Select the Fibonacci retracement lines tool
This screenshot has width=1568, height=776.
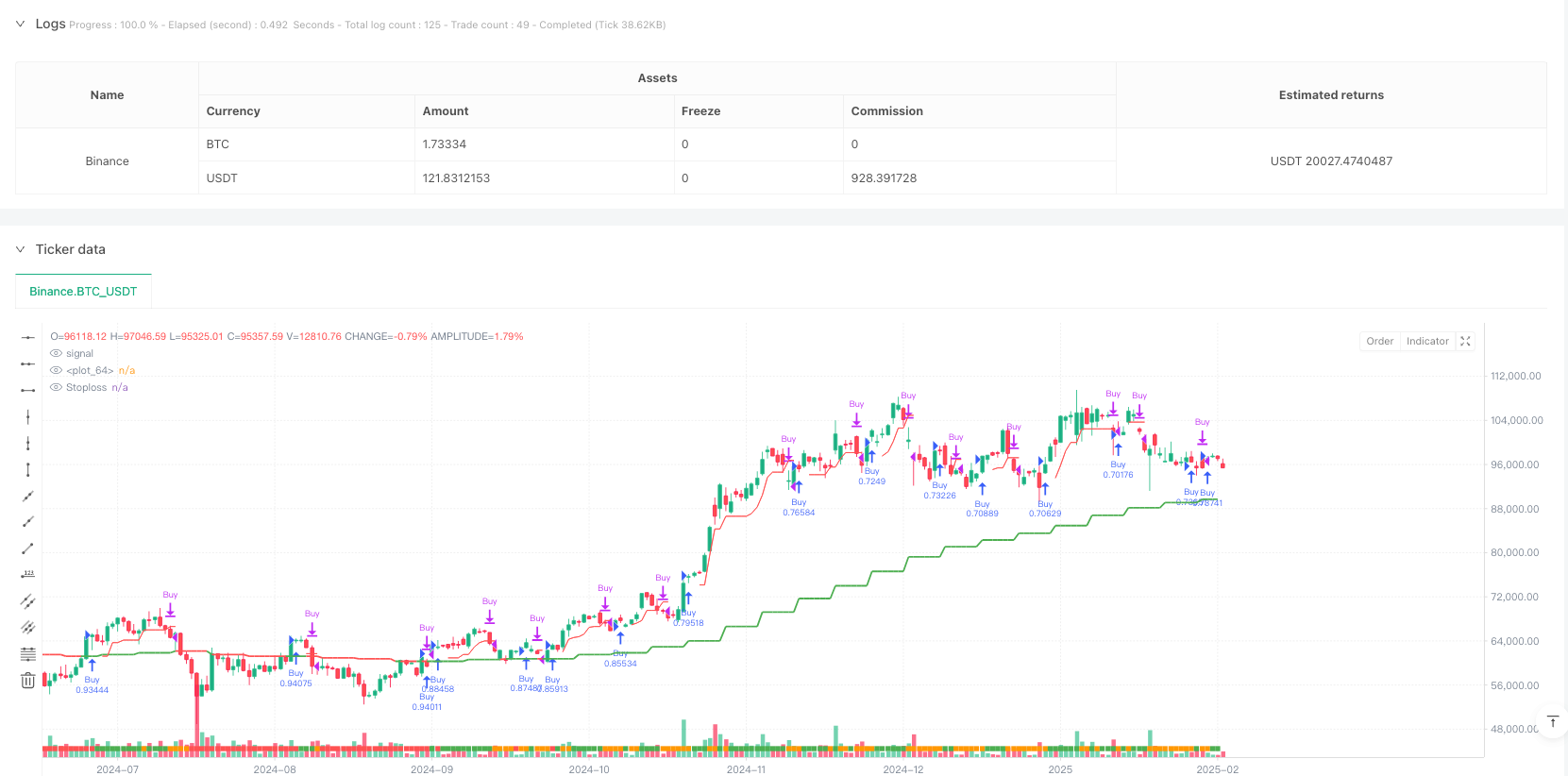pyautogui.click(x=28, y=653)
